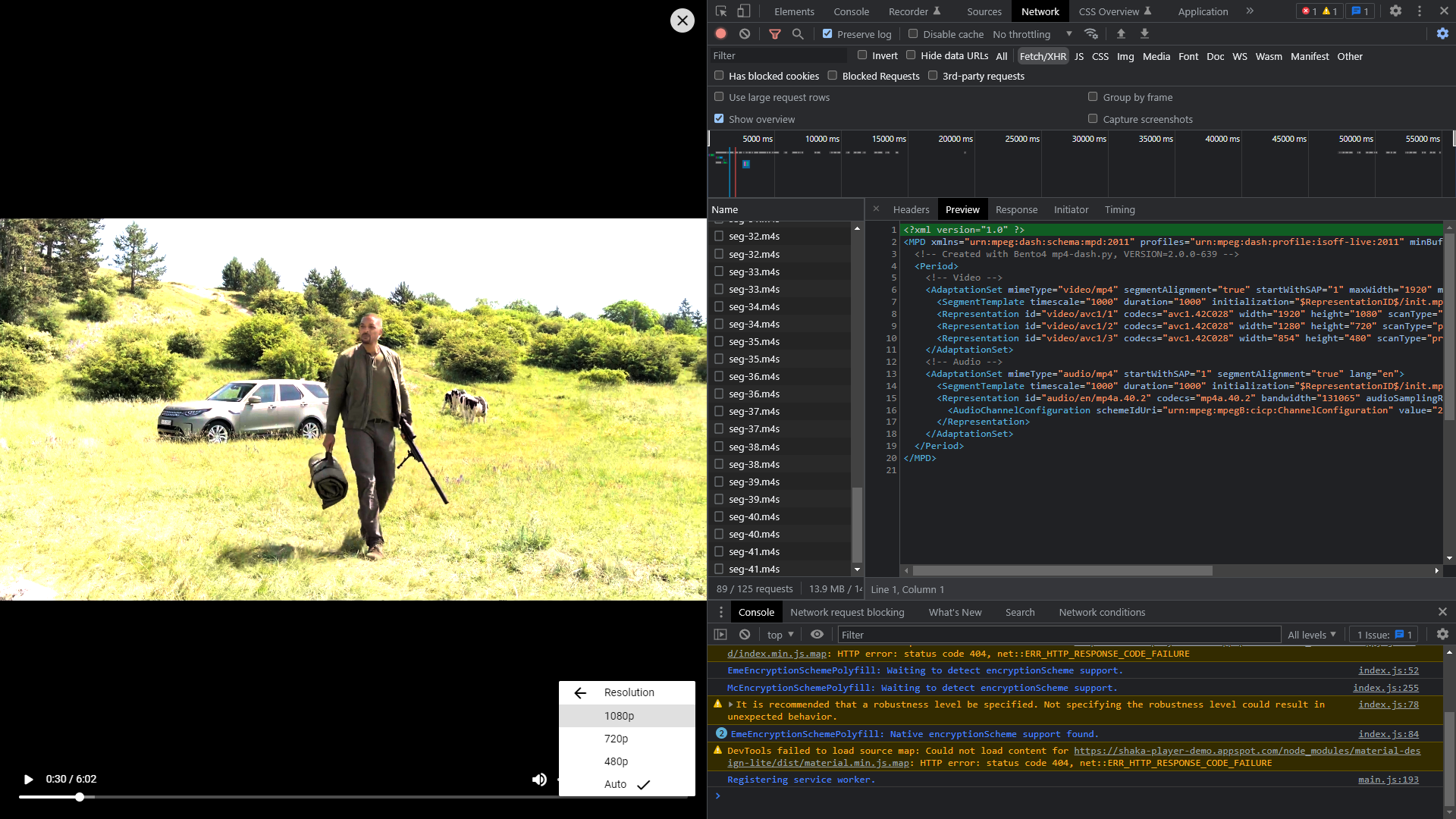Open index.js:52 source link
The width and height of the screenshot is (1456, 819).
click(1388, 670)
